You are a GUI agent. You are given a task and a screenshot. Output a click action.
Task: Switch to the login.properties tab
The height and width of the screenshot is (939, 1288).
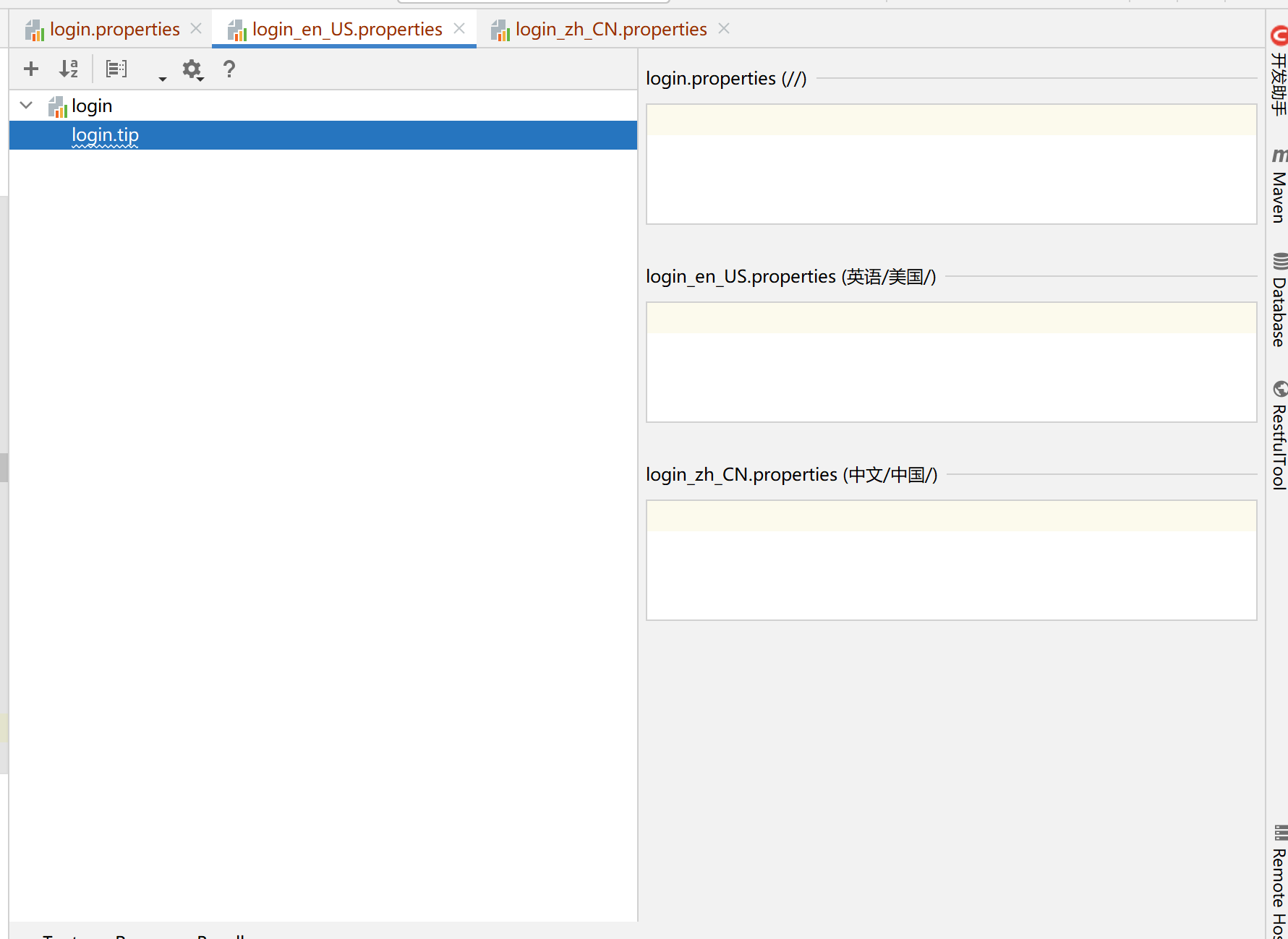click(114, 29)
